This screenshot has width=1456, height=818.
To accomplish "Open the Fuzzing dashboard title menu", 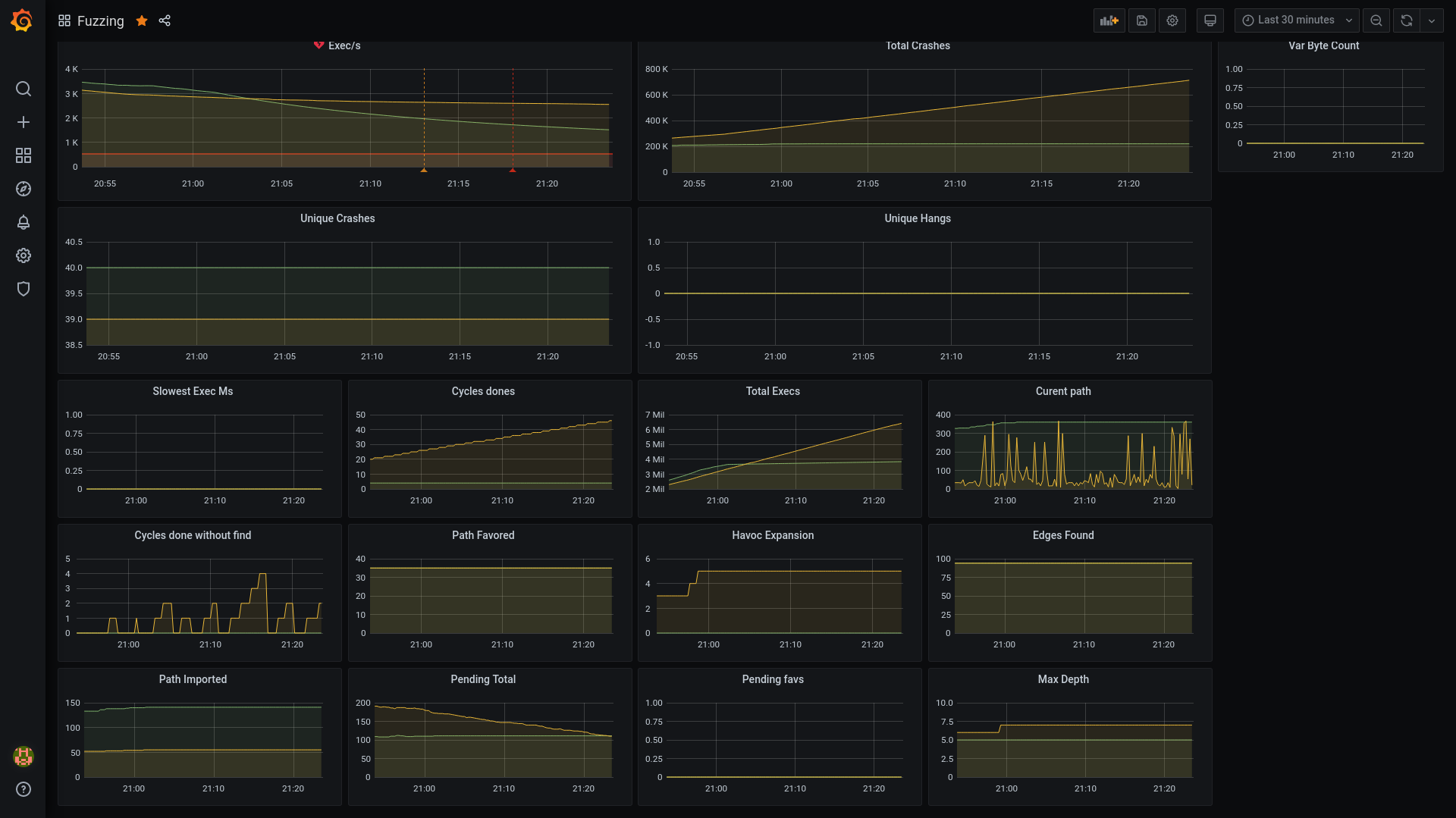I will pos(99,20).
